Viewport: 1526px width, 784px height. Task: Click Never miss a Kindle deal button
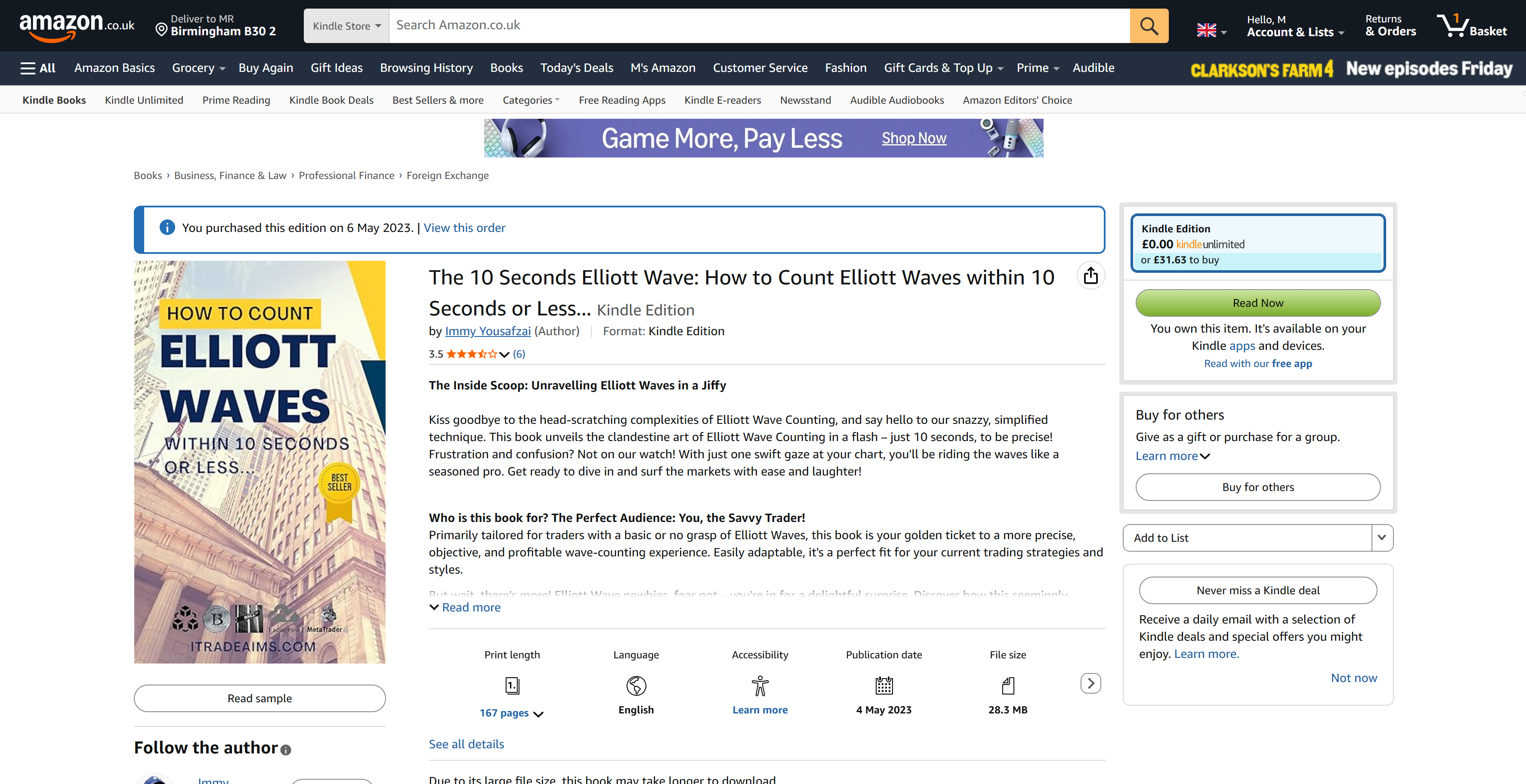point(1257,590)
